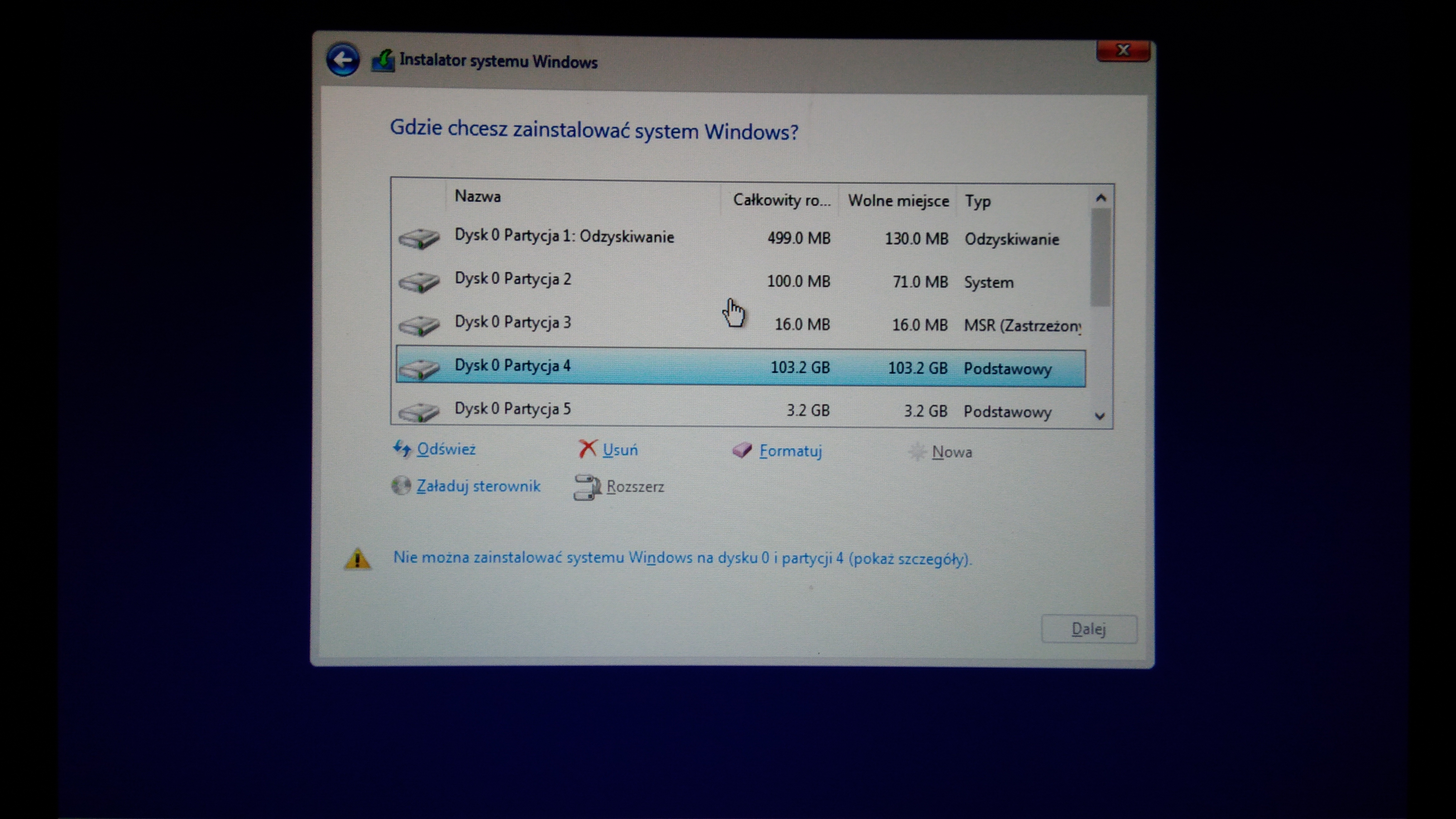1456x819 pixels.
Task: Click drive icon for Dysk 0 Partycja 3
Action: click(x=419, y=325)
